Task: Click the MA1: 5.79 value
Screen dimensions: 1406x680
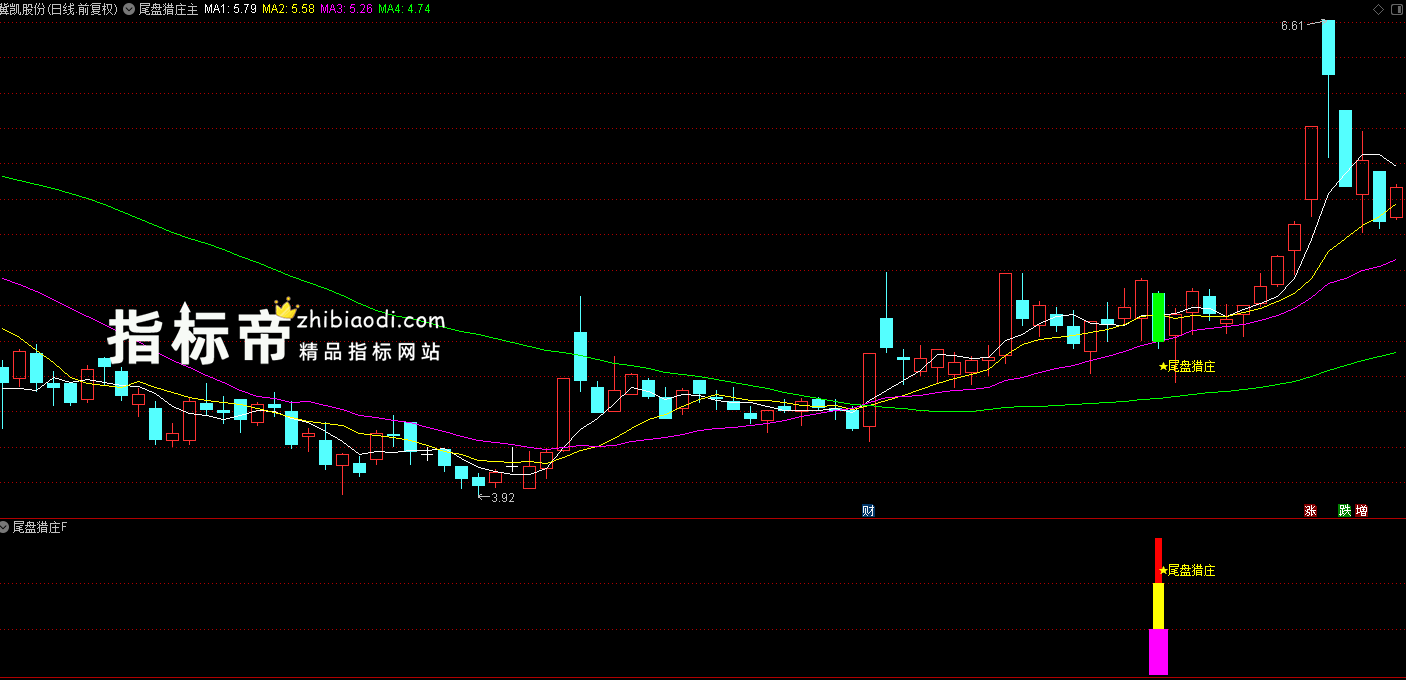Action: 231,8
